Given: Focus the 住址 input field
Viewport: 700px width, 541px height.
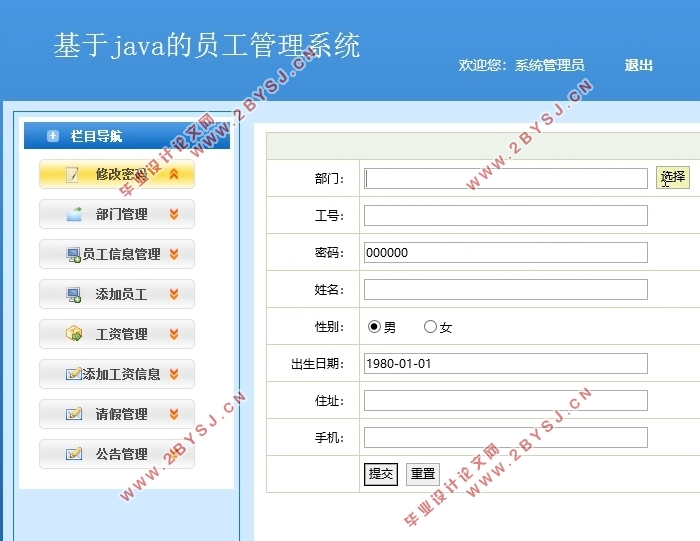Looking at the screenshot, I should 506,401.
